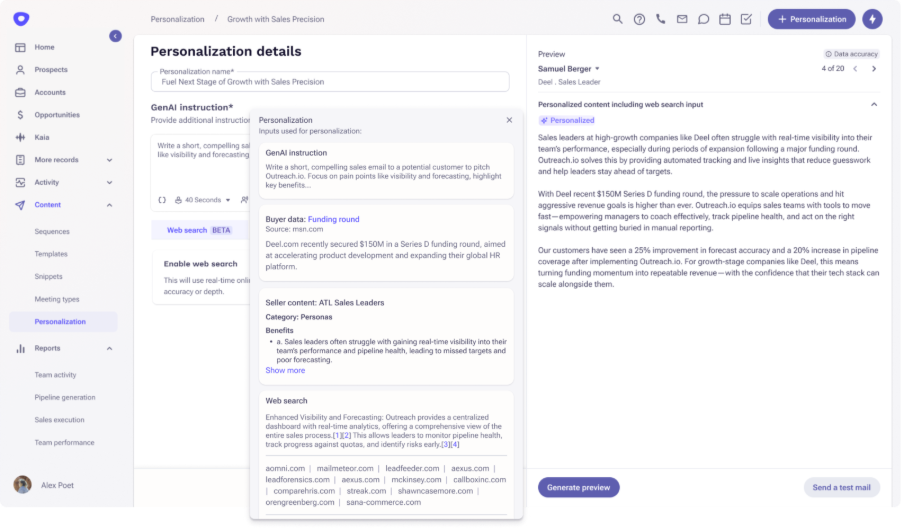Open Sales execution report
The image size is (901, 529).
point(59,420)
